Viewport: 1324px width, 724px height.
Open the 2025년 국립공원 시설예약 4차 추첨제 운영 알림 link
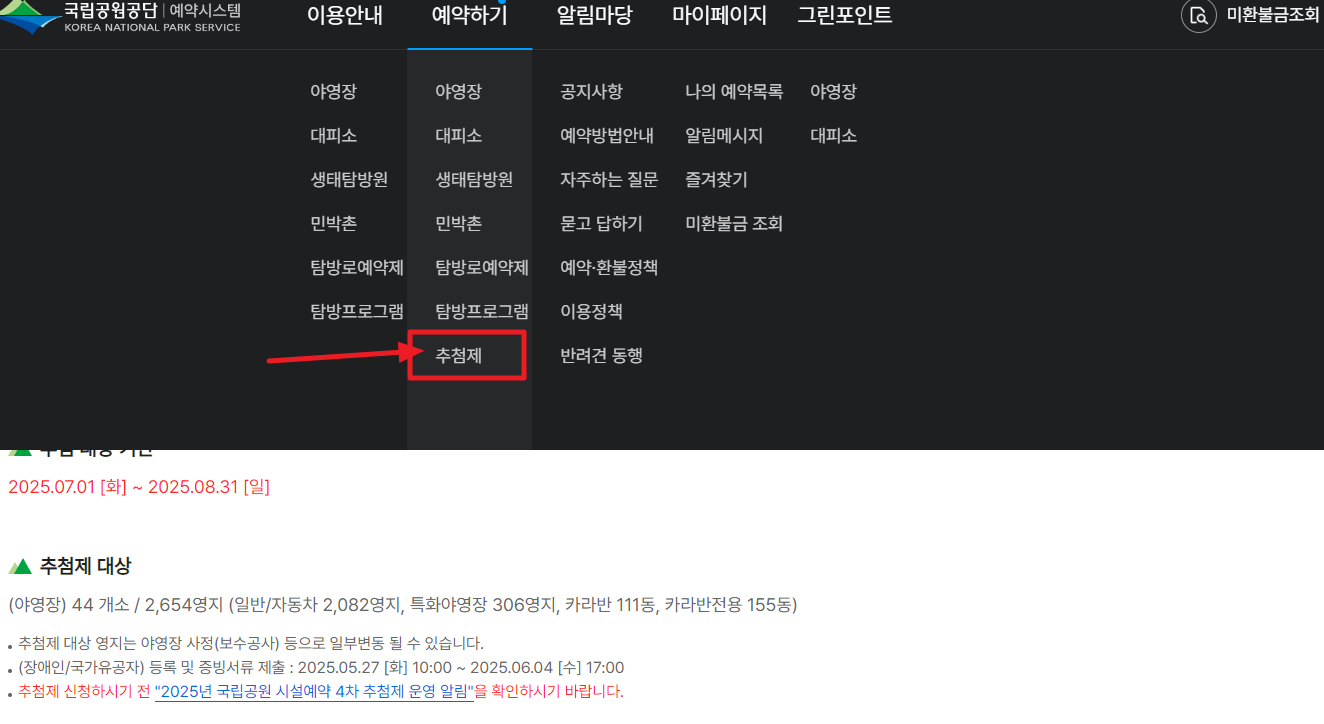(x=314, y=692)
